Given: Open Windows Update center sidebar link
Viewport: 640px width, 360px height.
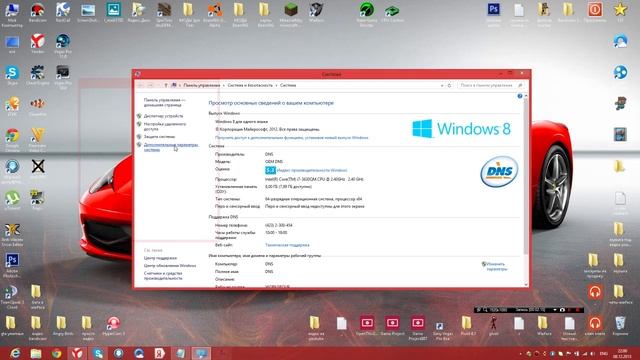Looking at the screenshot, I should [170, 266].
